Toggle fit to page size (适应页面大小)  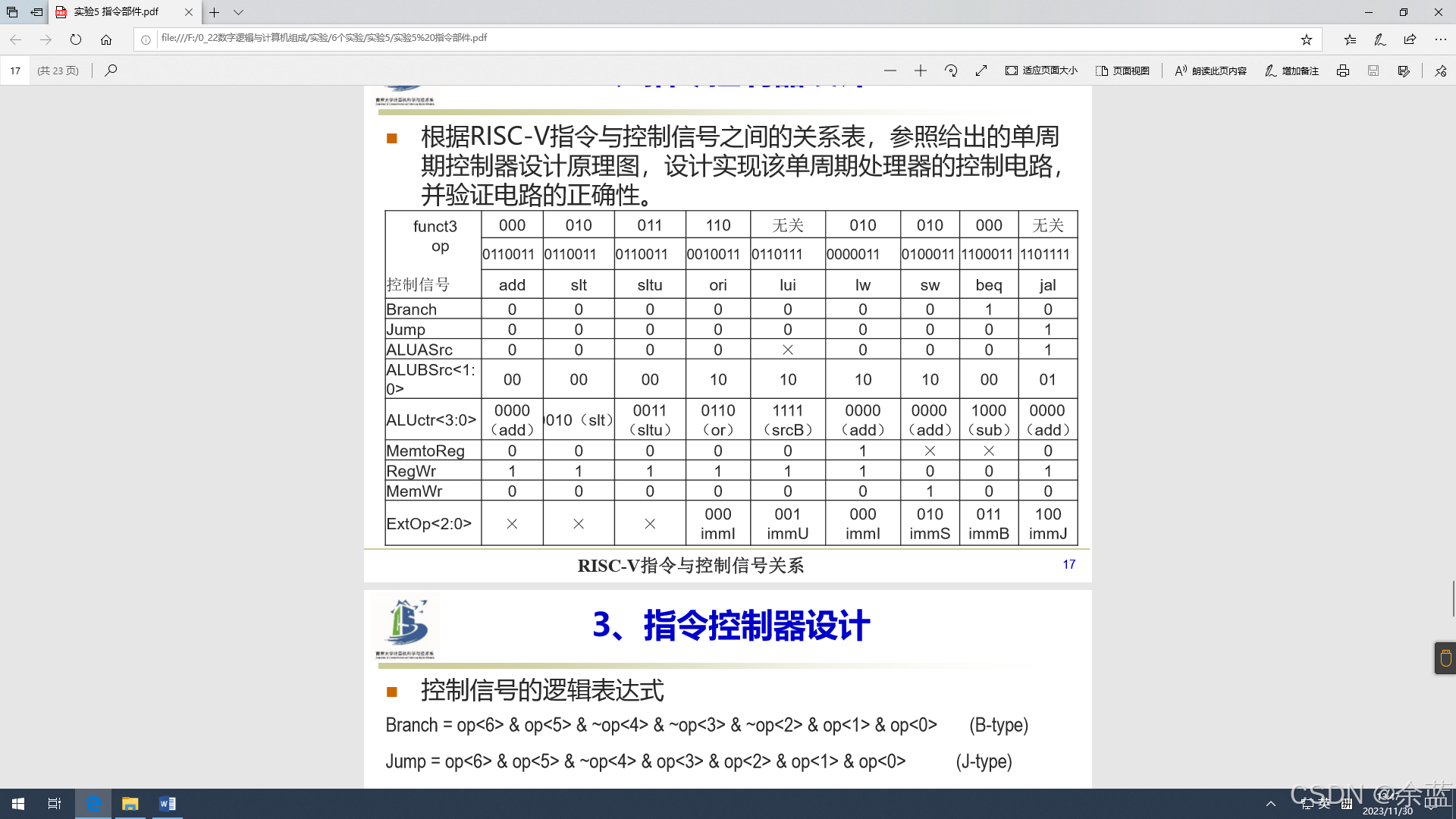point(1041,71)
